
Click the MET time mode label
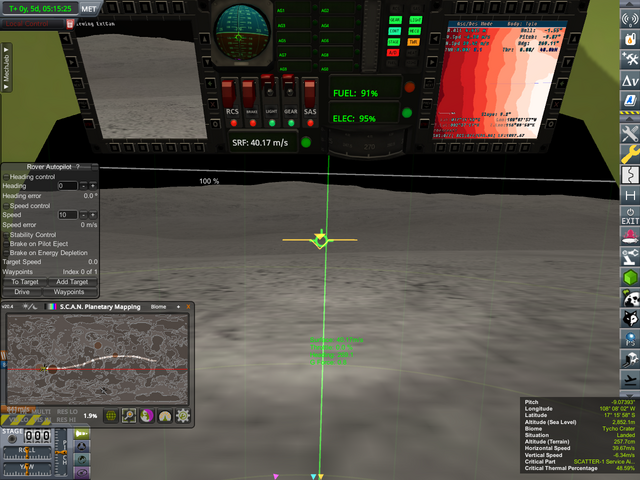(x=89, y=9)
